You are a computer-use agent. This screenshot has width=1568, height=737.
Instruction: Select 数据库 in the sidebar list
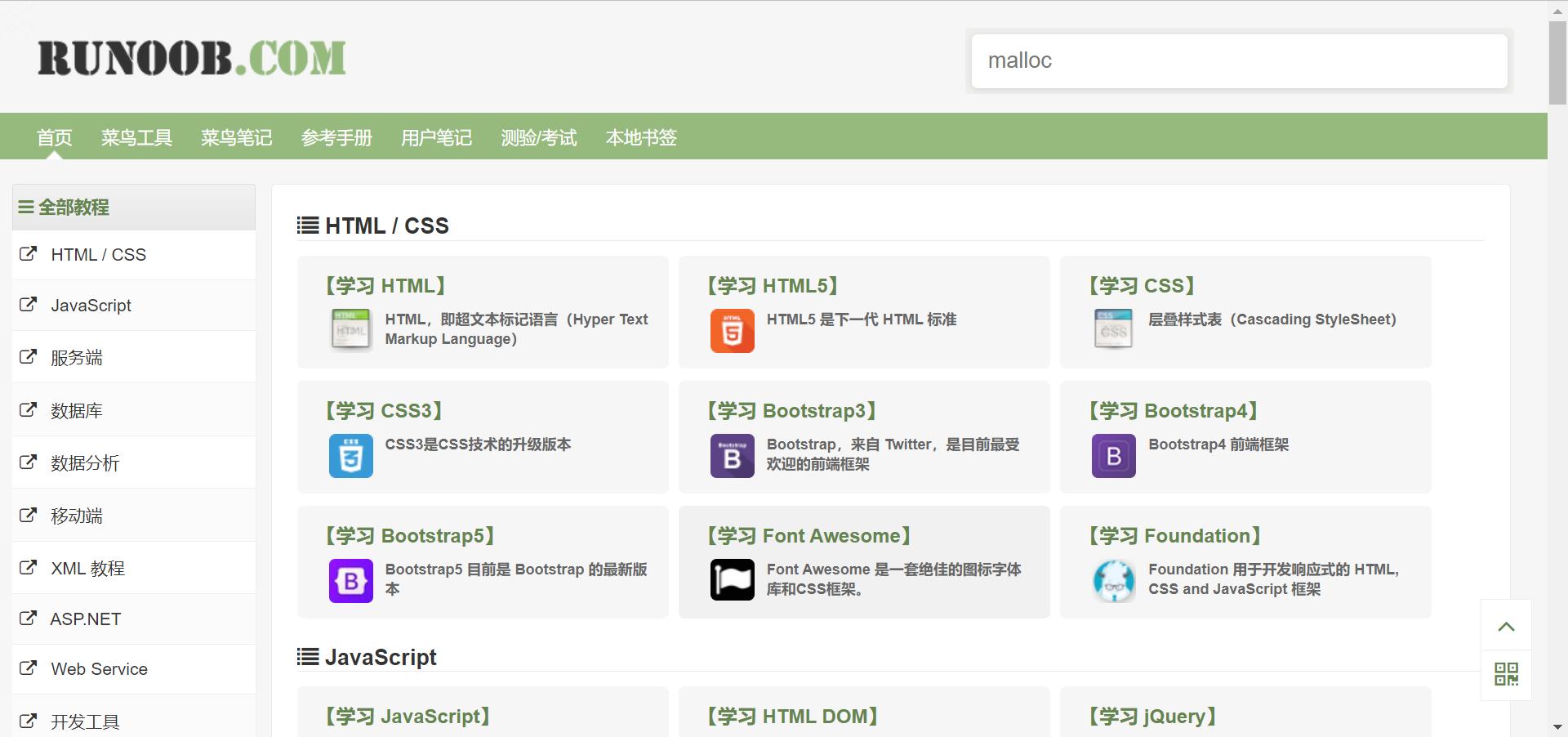point(77,411)
